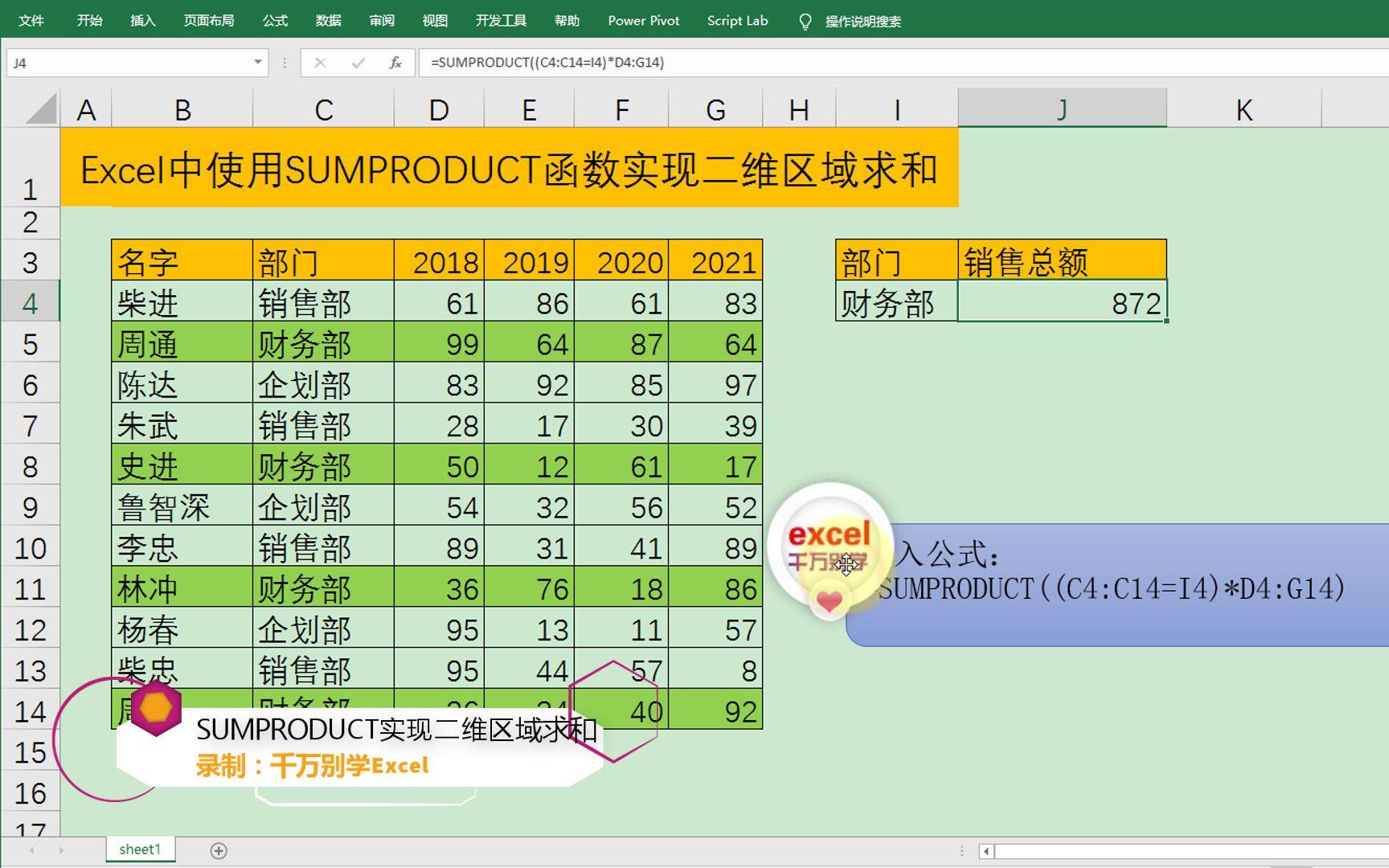Viewport: 1389px width, 868px height.
Task: Open the 帮助 tab
Action: [567, 21]
